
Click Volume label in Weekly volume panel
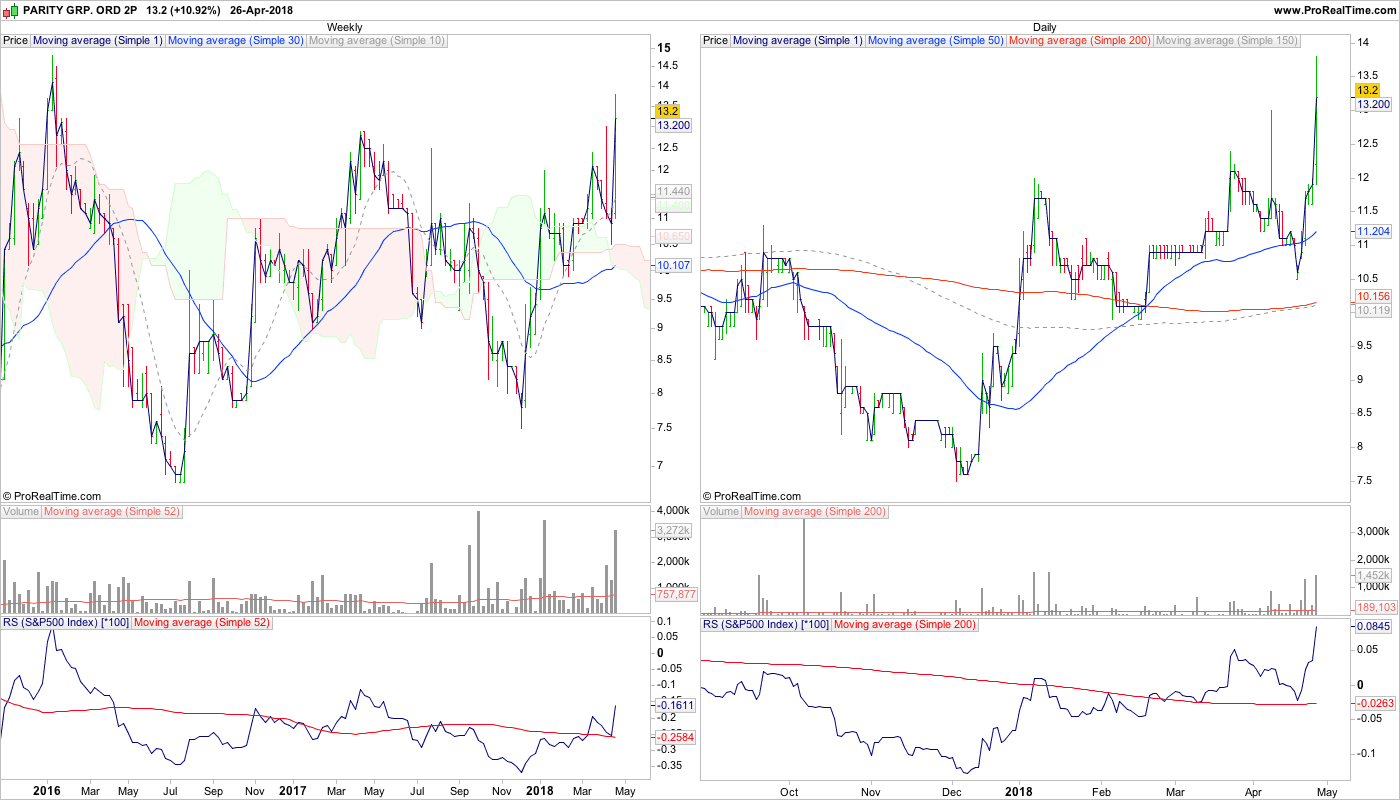[x=21, y=512]
